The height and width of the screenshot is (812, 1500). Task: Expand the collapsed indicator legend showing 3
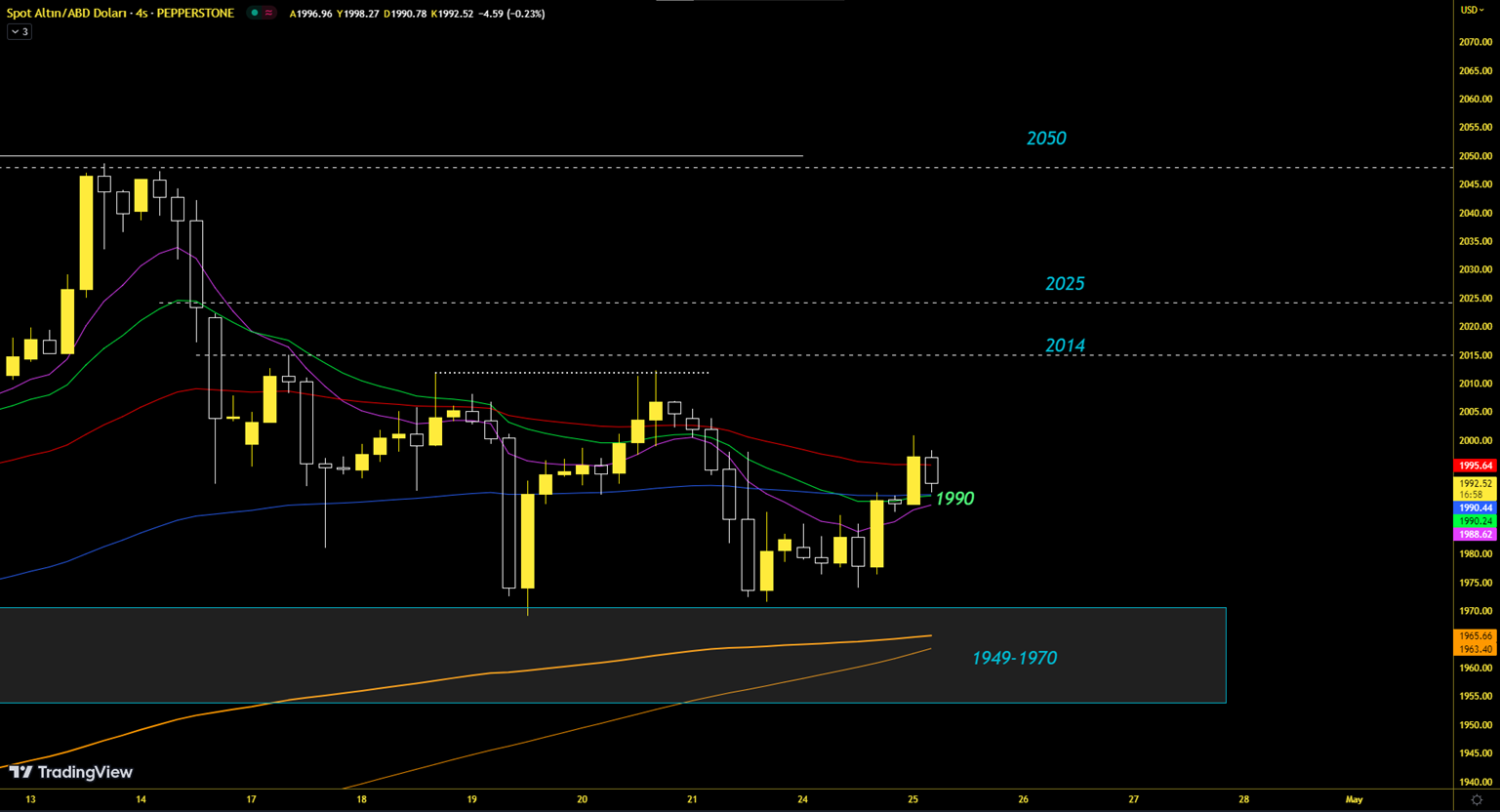[20, 32]
